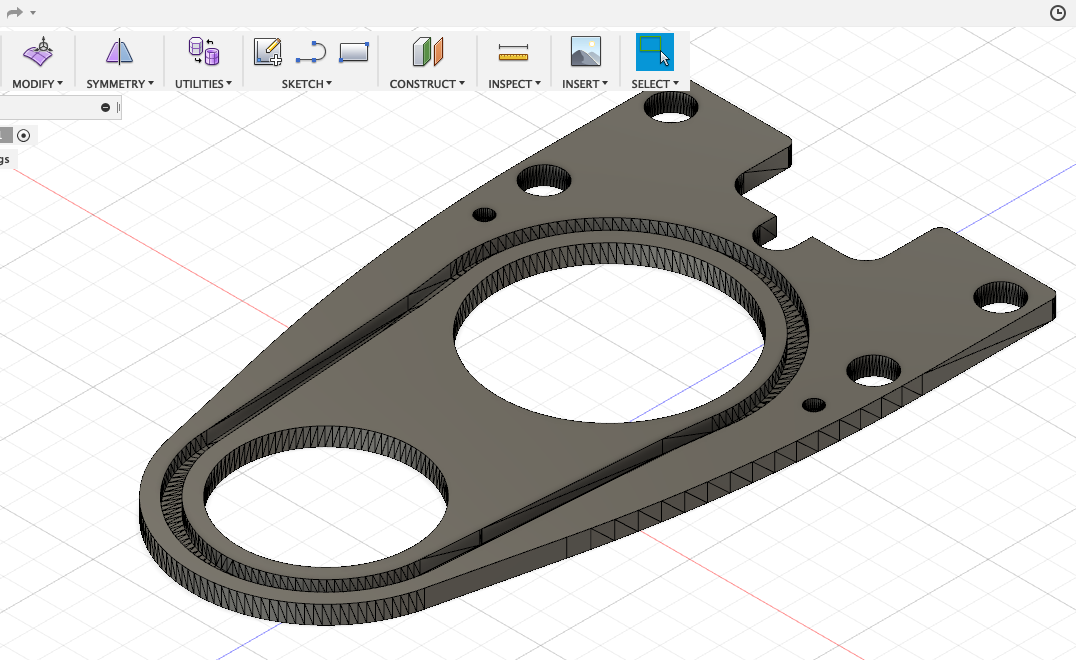Viewport: 1076px width, 660px height.
Task: Expand the UTILITIES dropdown menu
Action: [203, 84]
